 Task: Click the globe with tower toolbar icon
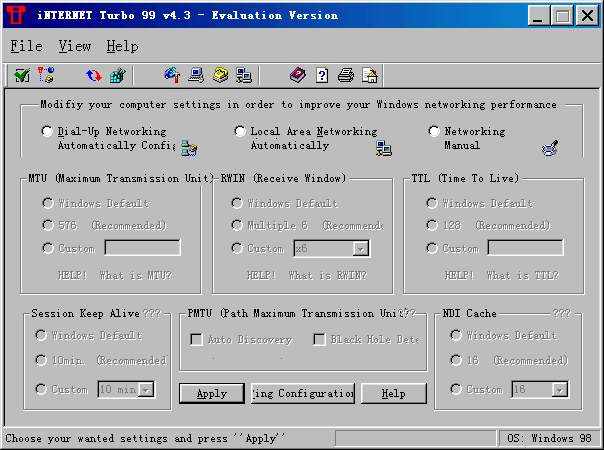tap(172, 75)
